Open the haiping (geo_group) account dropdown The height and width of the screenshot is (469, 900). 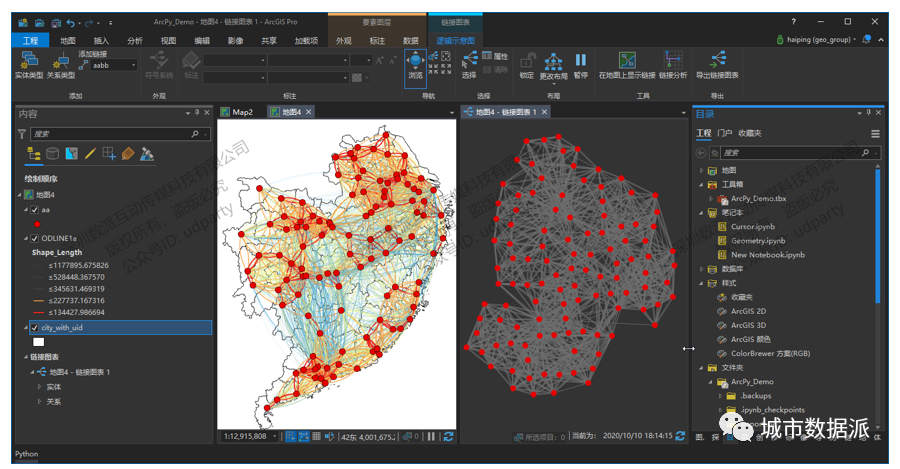854,40
